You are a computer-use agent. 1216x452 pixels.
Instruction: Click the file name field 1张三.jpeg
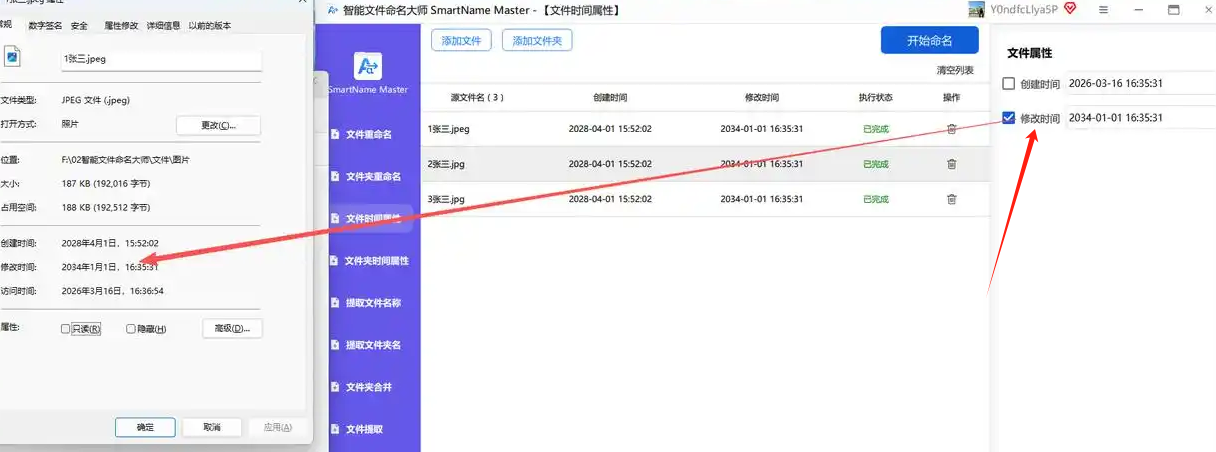point(160,59)
